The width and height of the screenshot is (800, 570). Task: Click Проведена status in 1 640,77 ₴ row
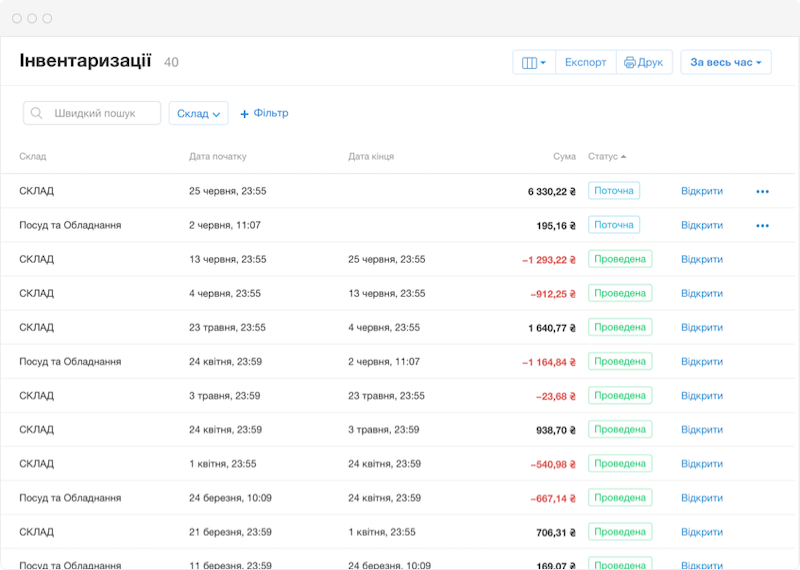click(620, 328)
